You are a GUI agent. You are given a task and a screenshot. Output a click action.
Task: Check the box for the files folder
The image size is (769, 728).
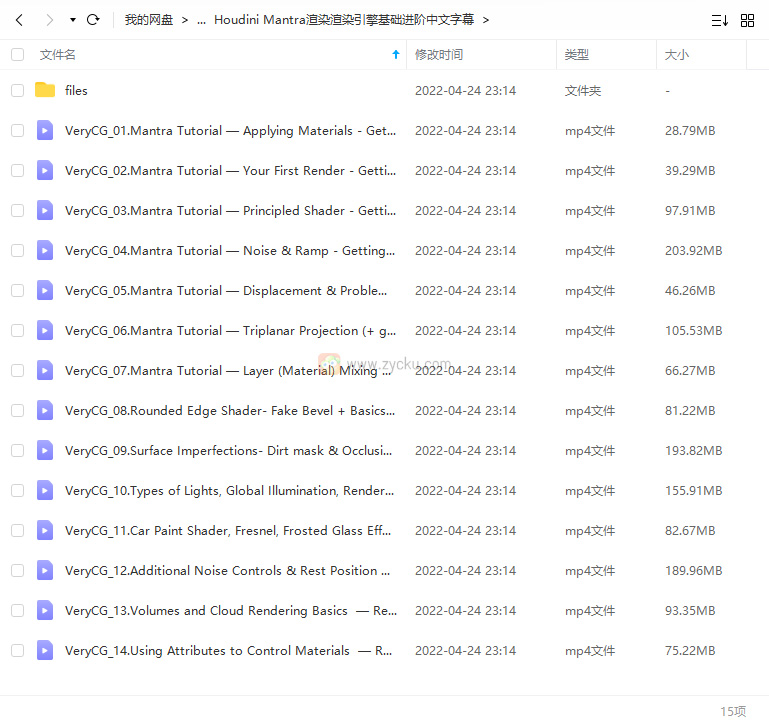point(17,90)
